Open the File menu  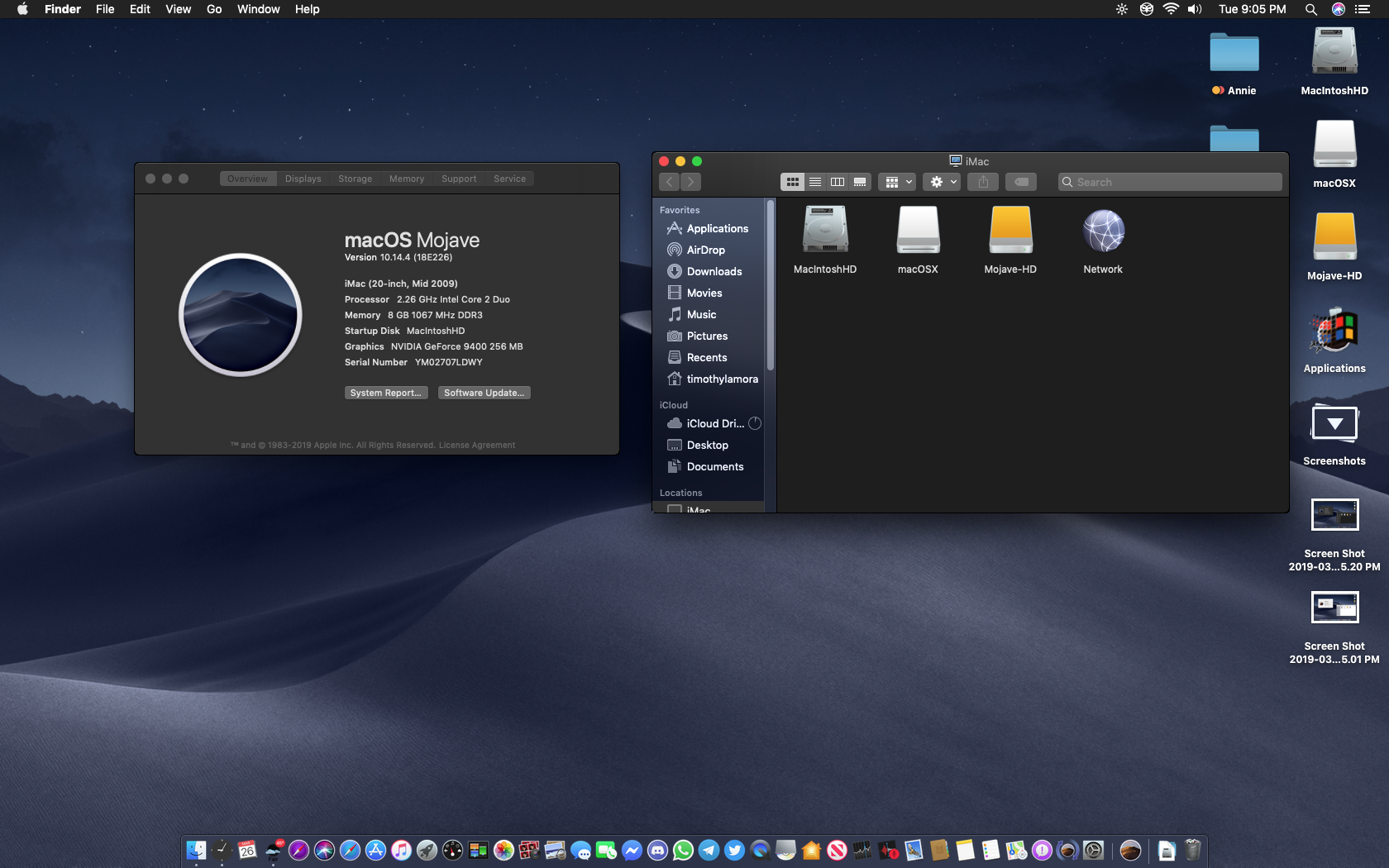coord(105,9)
